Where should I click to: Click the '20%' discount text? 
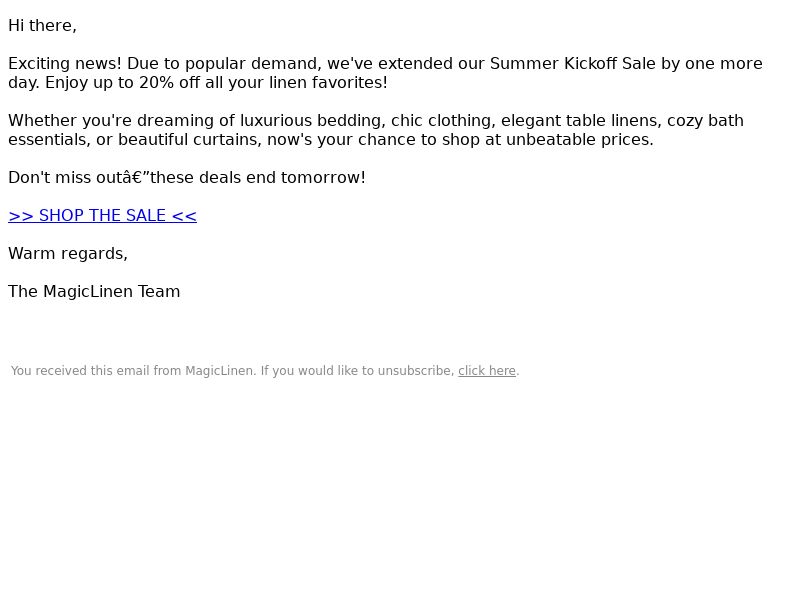[156, 83]
